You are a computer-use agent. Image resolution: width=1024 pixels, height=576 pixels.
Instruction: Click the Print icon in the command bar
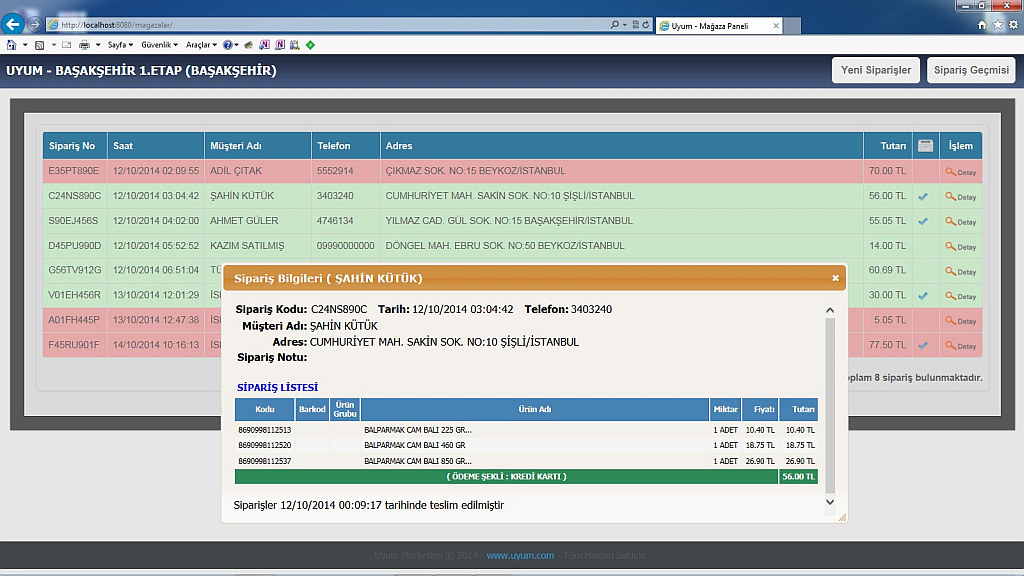tap(84, 45)
